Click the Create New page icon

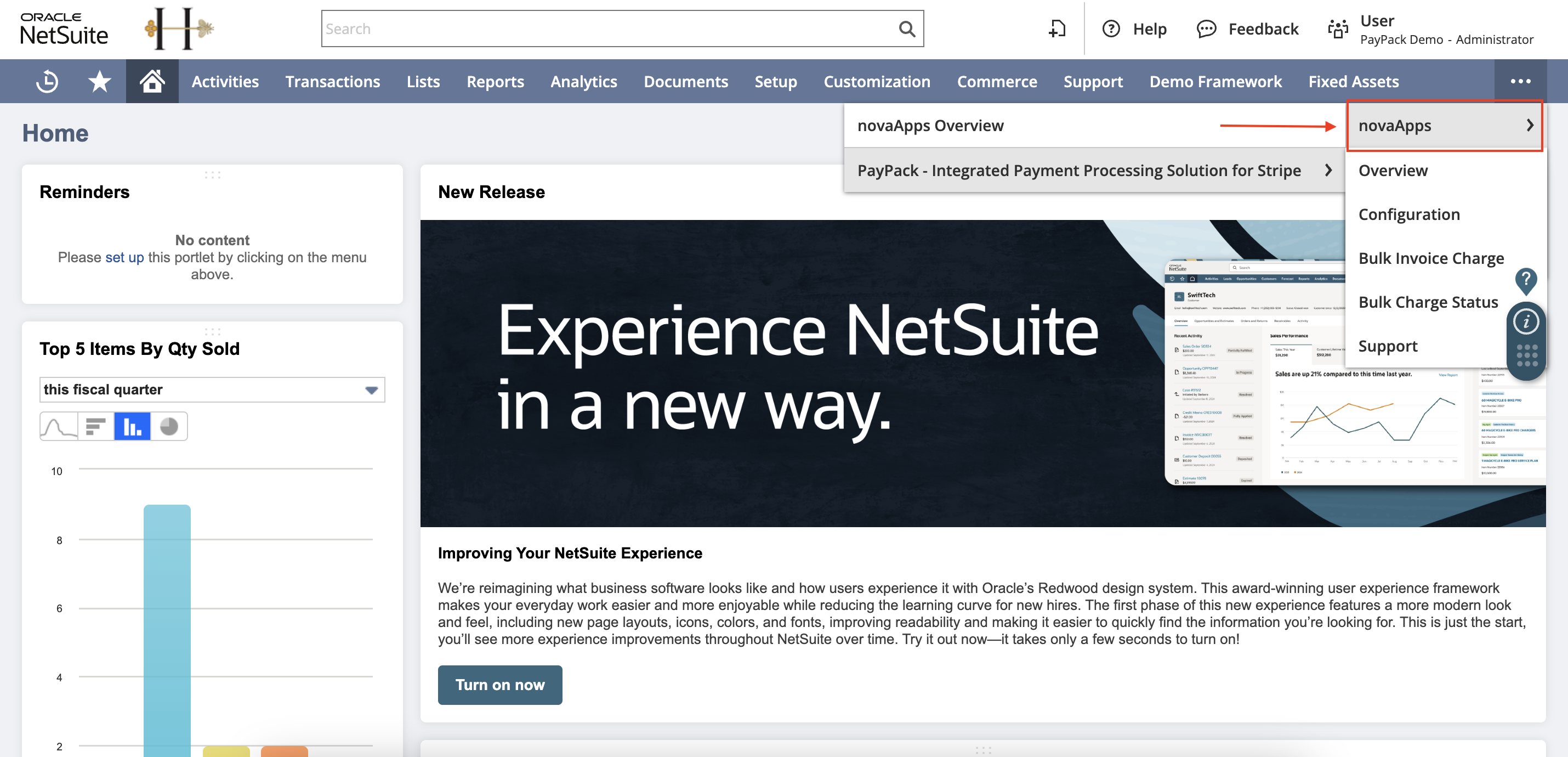click(x=1056, y=29)
